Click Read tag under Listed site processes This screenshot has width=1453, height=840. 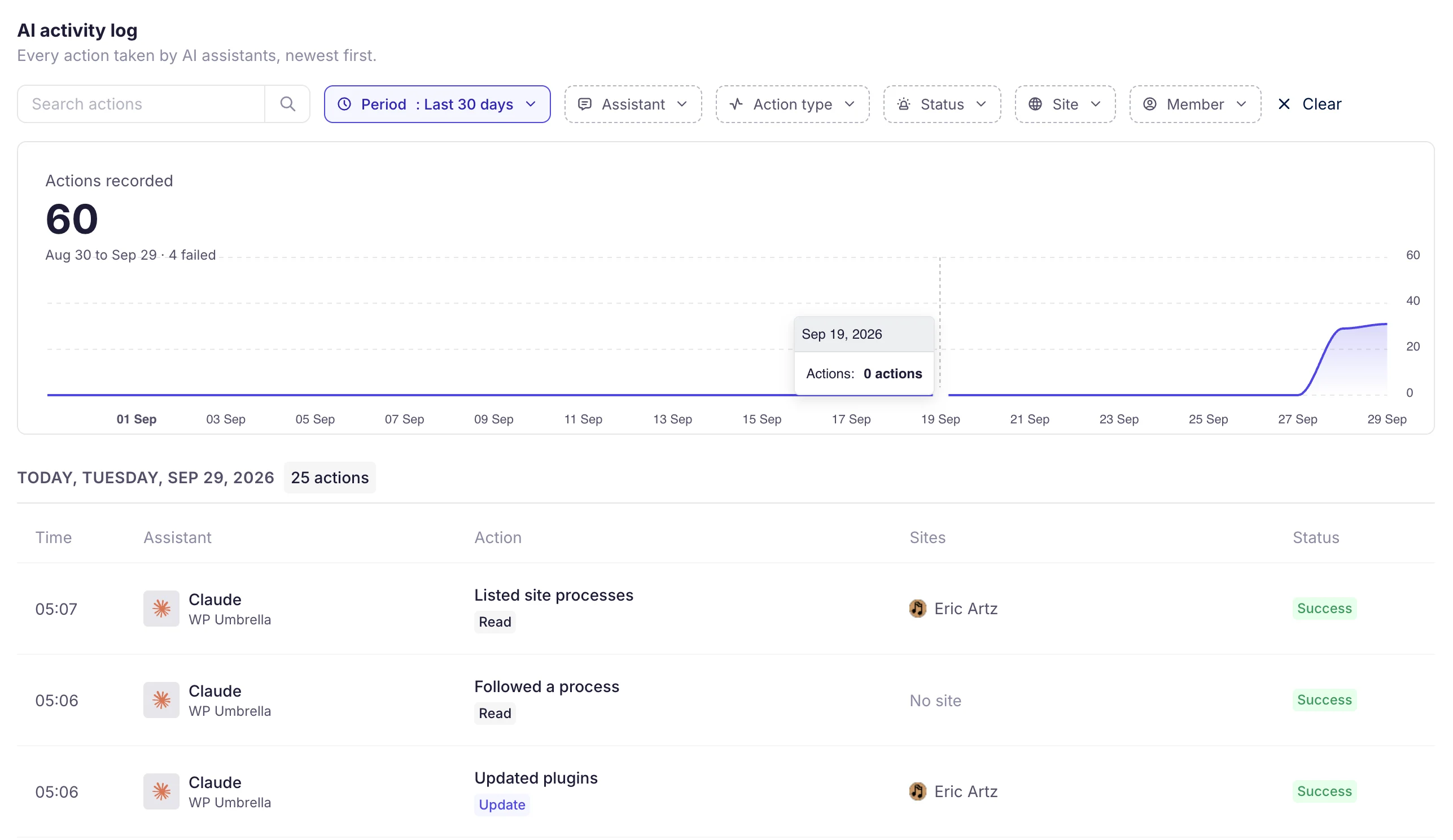pos(494,622)
